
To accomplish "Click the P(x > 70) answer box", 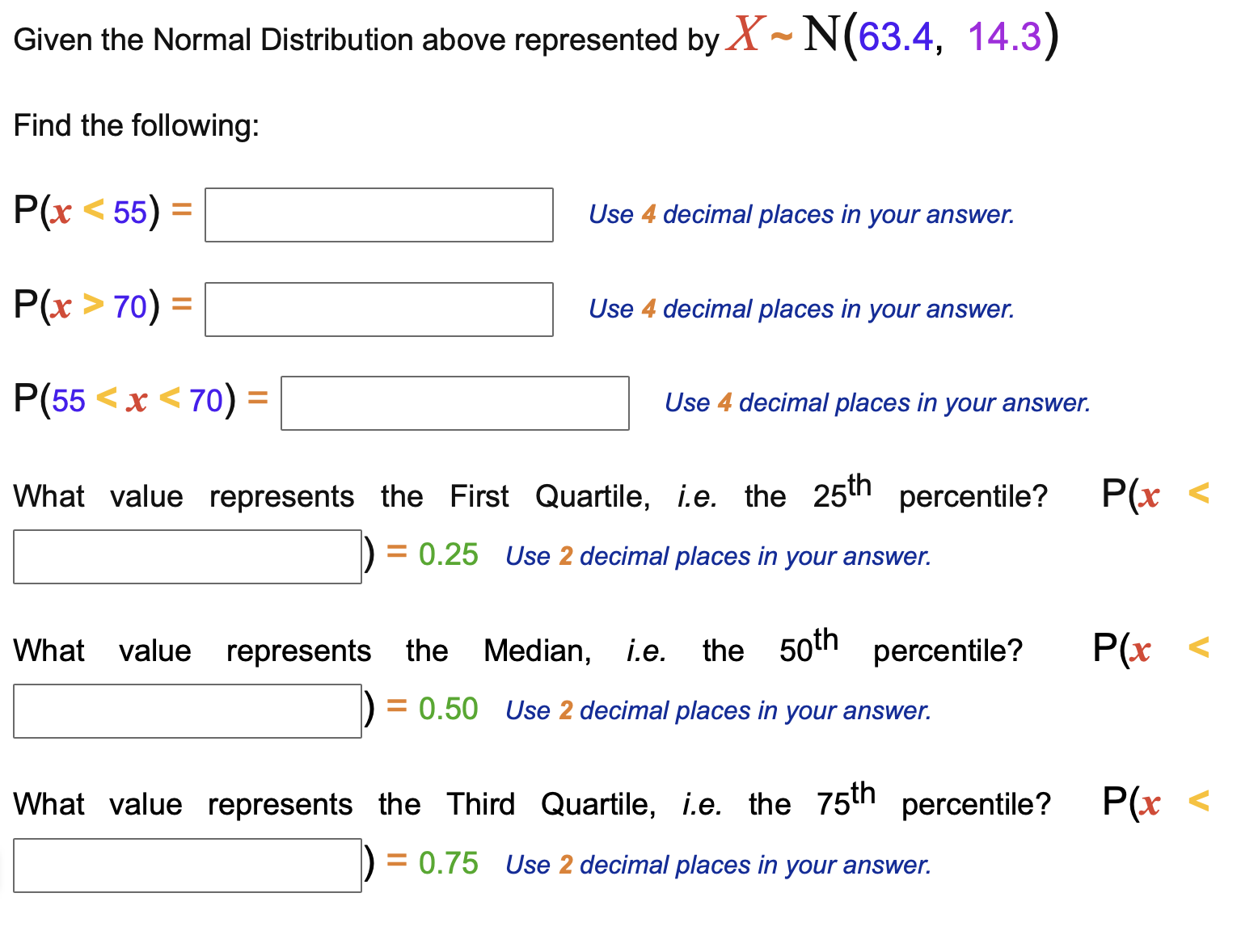I will 379,310.
